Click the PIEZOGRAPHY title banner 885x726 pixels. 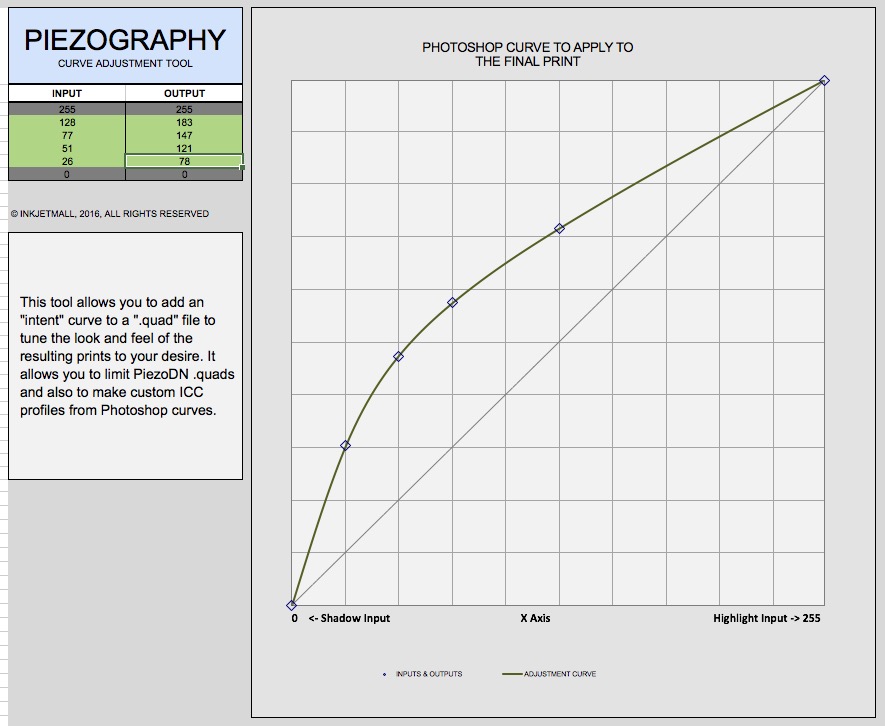pos(125,46)
